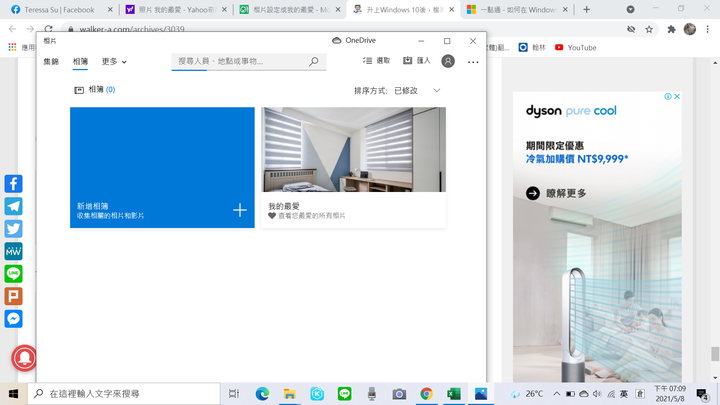720x405 pixels.
Task: Share page via Twitter sidebar icon
Action: (13, 229)
